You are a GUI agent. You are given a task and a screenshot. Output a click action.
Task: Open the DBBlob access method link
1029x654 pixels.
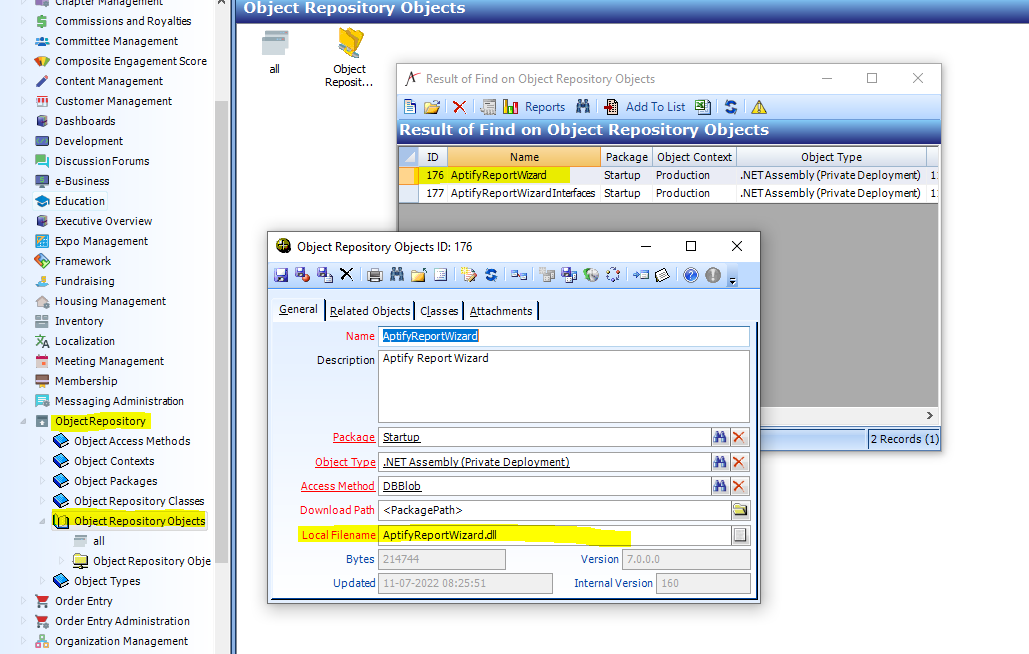(x=402, y=486)
